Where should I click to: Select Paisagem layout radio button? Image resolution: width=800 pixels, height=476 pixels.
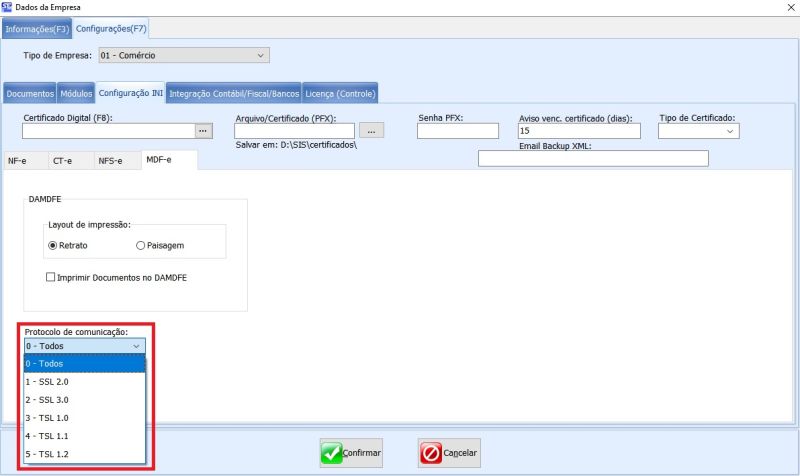point(140,245)
